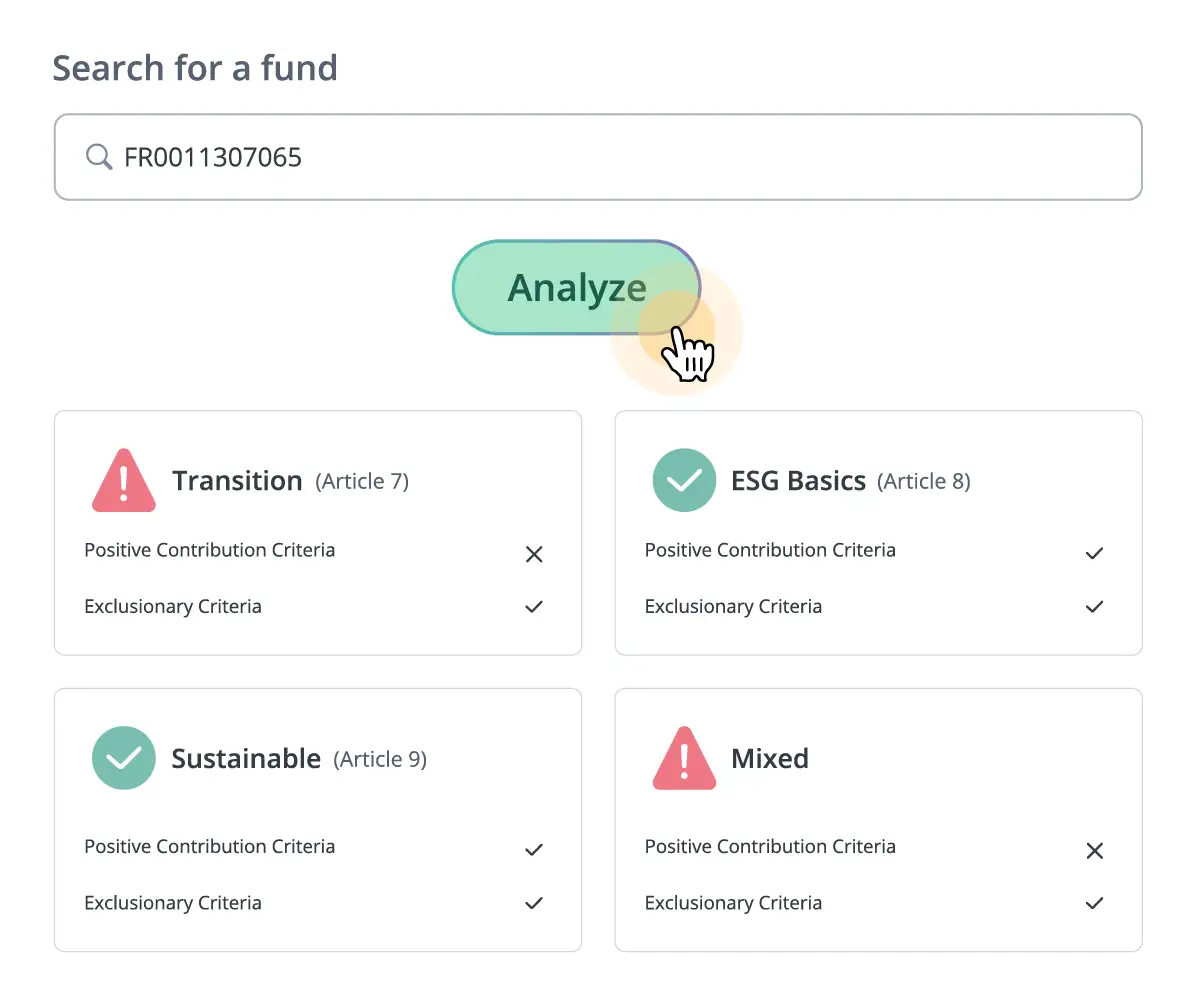1197x1006 pixels.
Task: Click the X icon beside Transition Positive Contribution Criteria
Action: (533, 554)
